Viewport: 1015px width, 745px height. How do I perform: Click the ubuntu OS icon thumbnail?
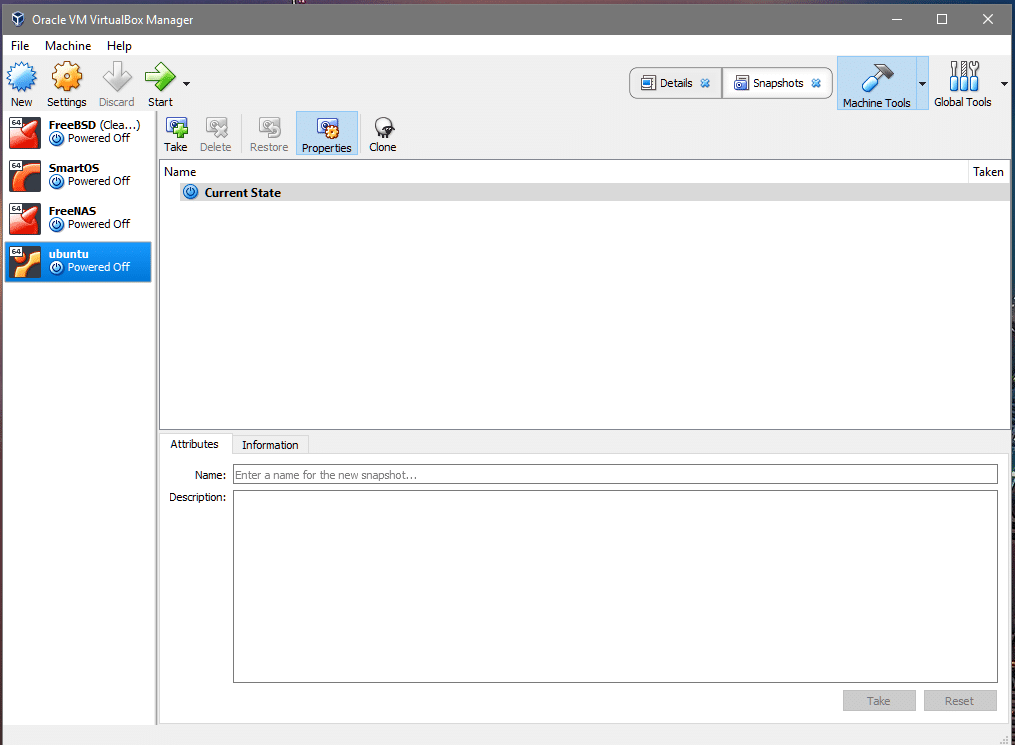tap(25, 262)
